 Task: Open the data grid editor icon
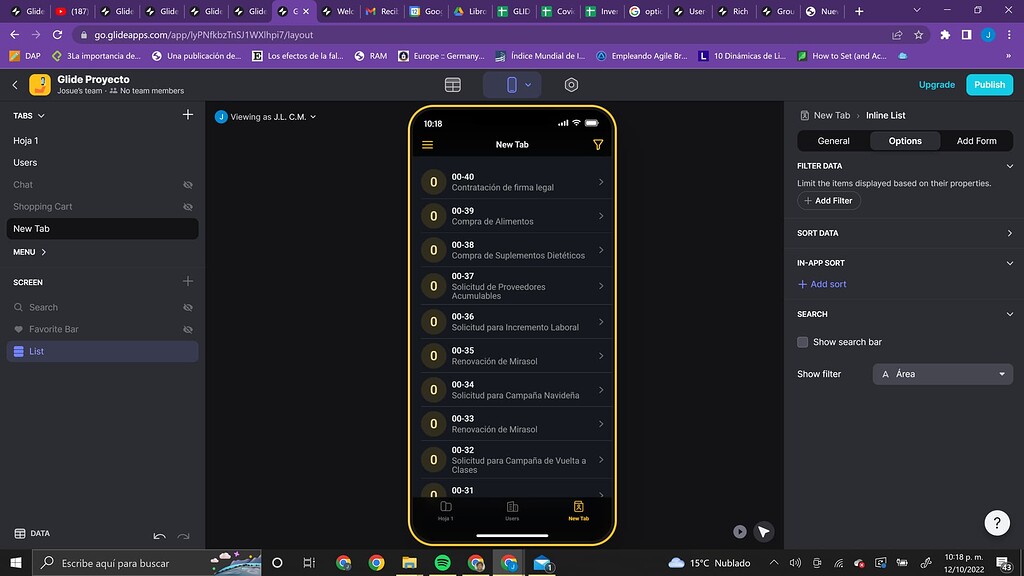pyautogui.click(x=453, y=84)
